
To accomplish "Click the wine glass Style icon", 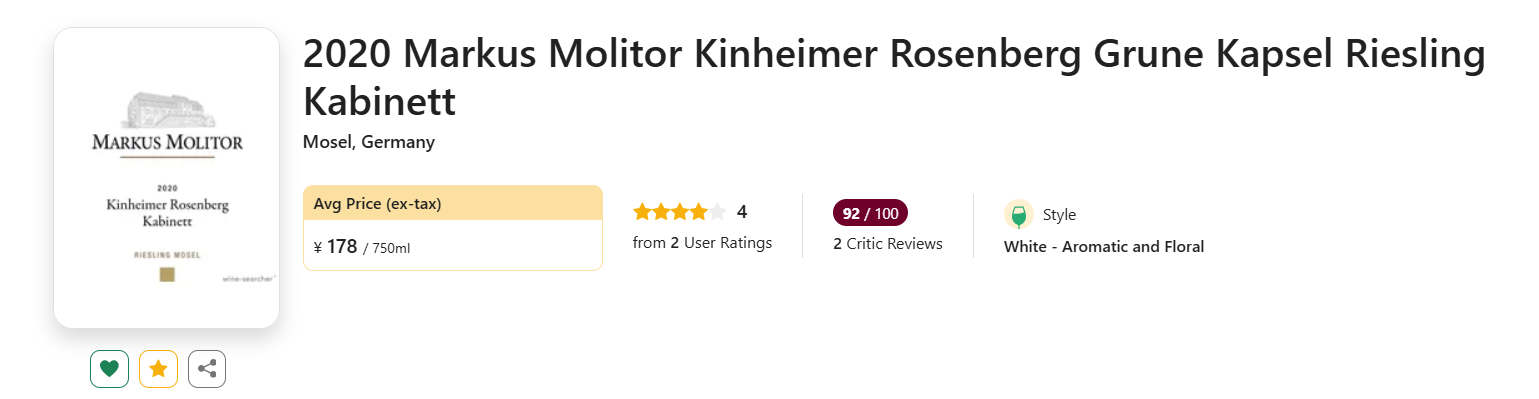I will pos(1019,215).
